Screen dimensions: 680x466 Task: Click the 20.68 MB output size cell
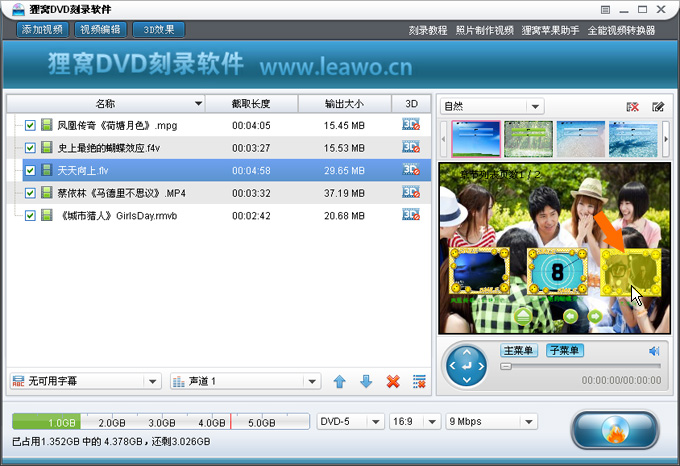pyautogui.click(x=344, y=216)
